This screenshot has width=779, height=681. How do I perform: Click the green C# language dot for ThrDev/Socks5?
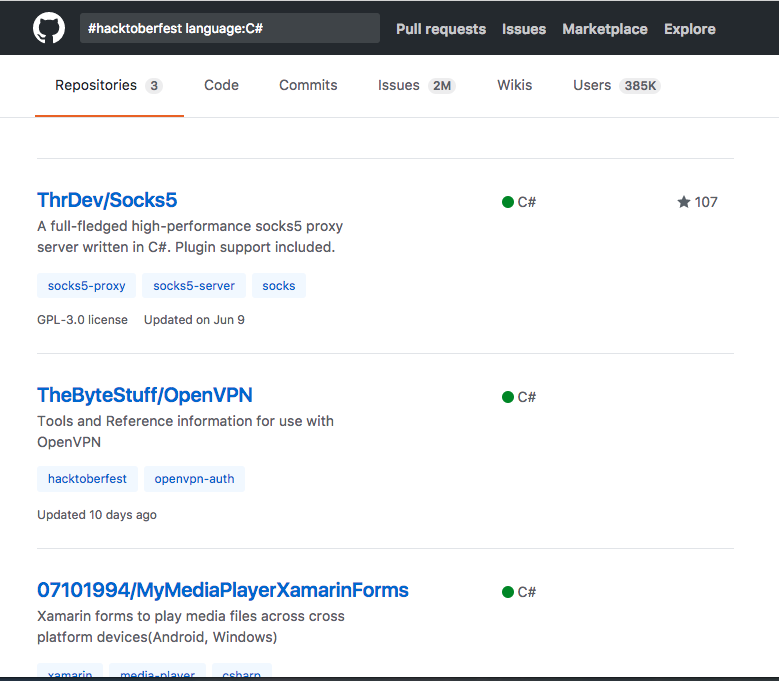pyautogui.click(x=508, y=202)
